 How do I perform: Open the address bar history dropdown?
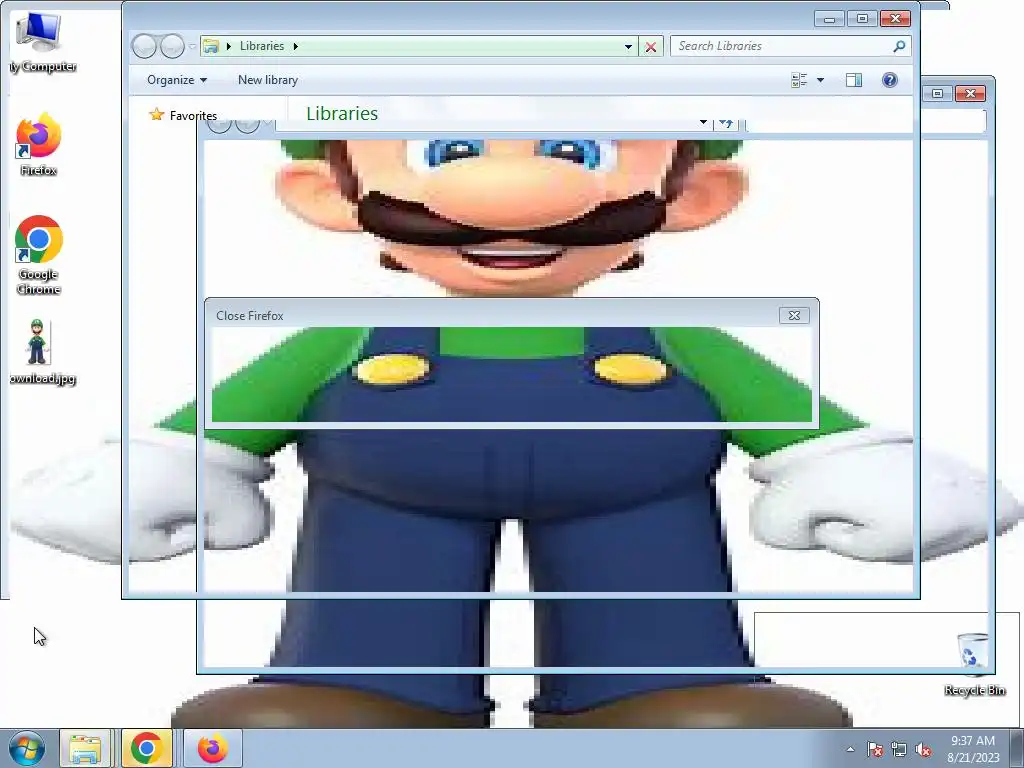click(628, 46)
